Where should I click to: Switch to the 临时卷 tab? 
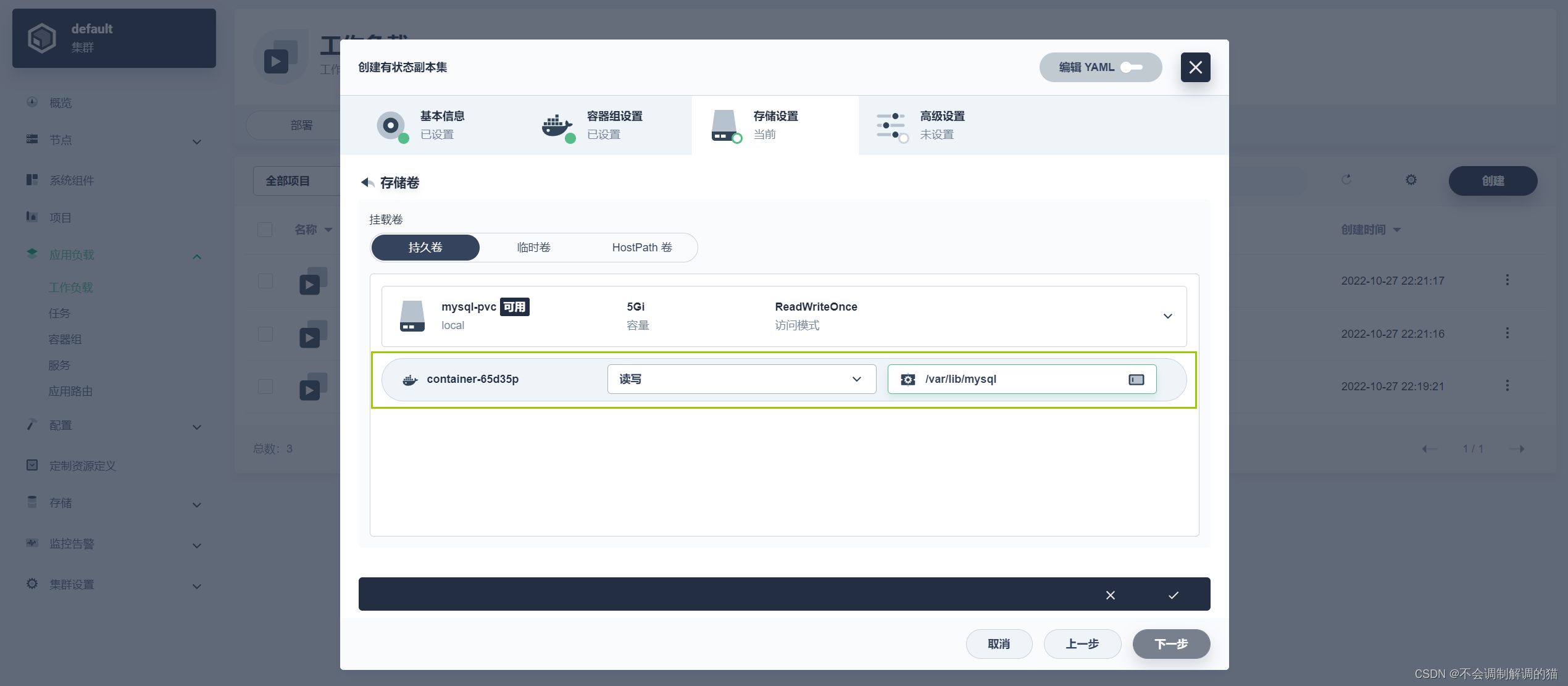click(x=533, y=248)
